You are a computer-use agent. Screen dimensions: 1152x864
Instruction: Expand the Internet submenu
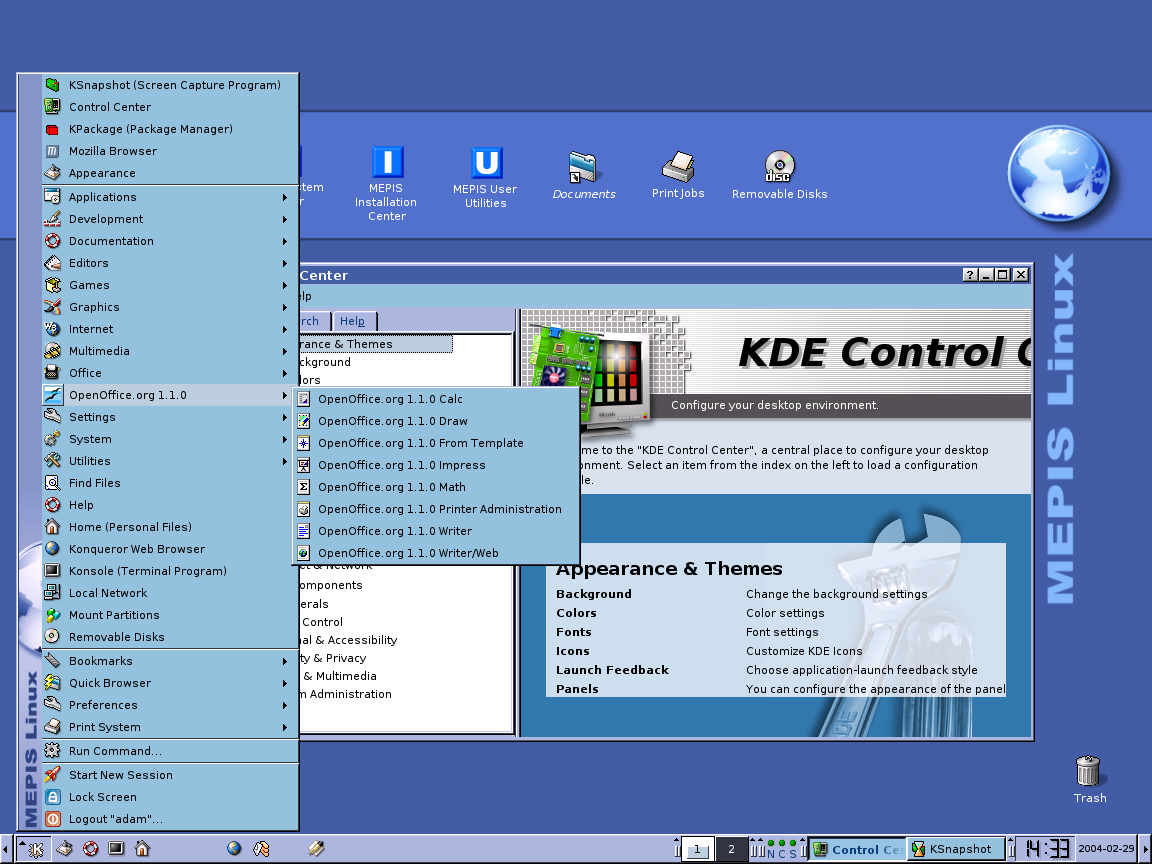[170, 329]
